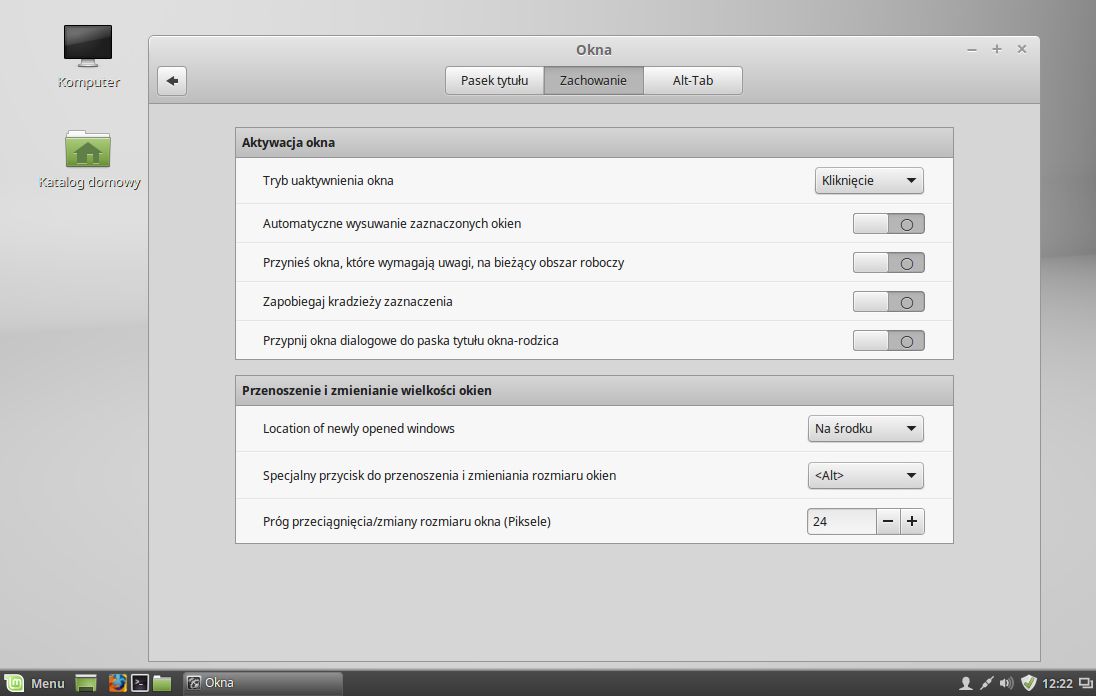The image size is (1096, 696).
Task: Open the sound volume tray icon
Action: click(1006, 683)
